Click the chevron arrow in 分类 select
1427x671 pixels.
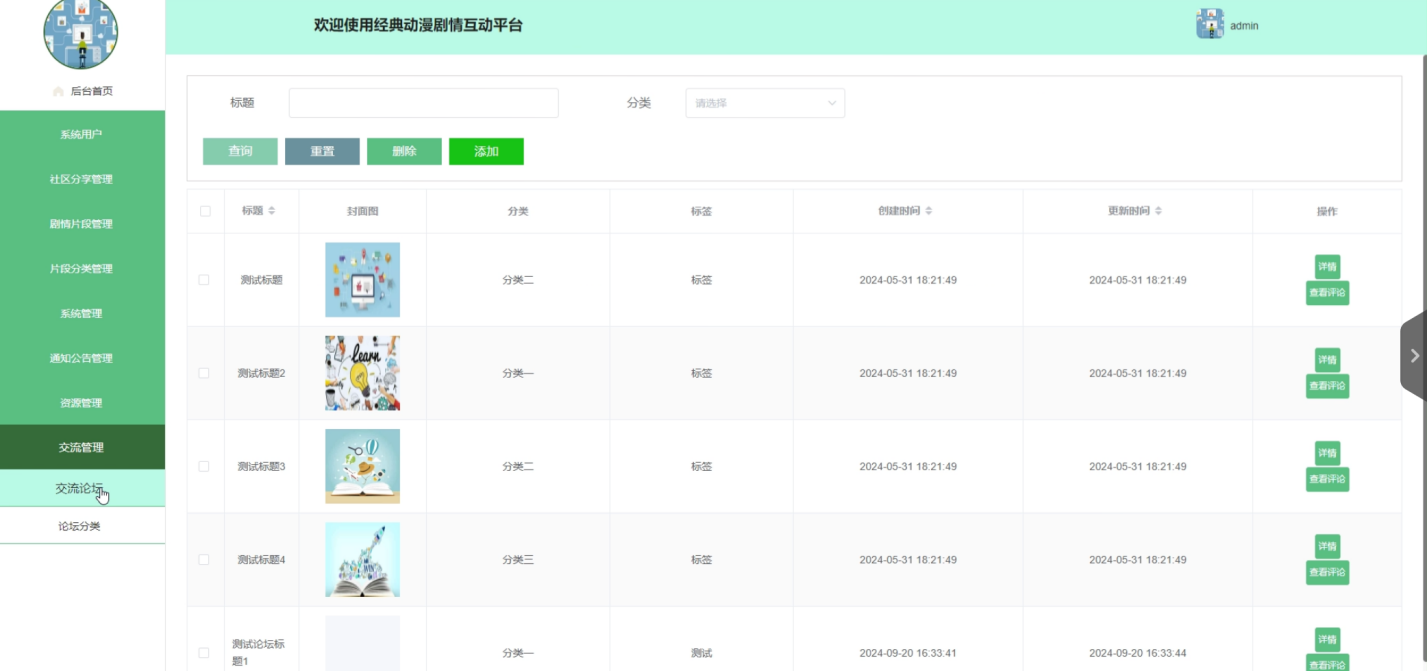point(831,103)
